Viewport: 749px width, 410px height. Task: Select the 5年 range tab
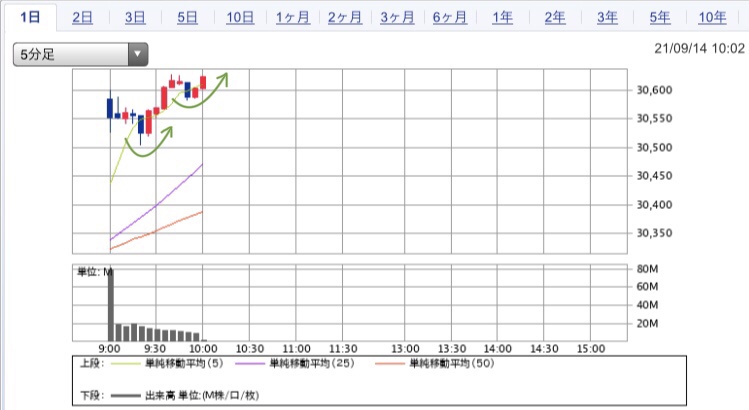(x=659, y=17)
